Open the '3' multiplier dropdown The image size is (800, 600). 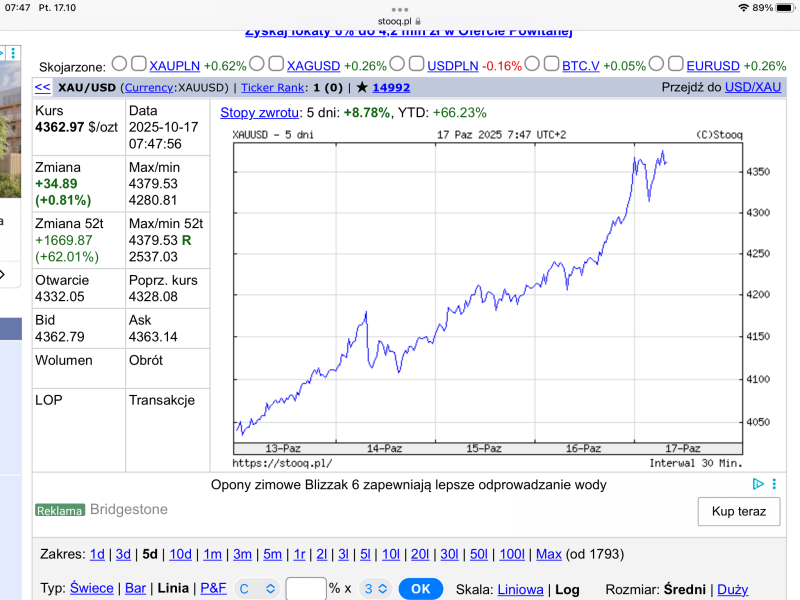click(374, 589)
